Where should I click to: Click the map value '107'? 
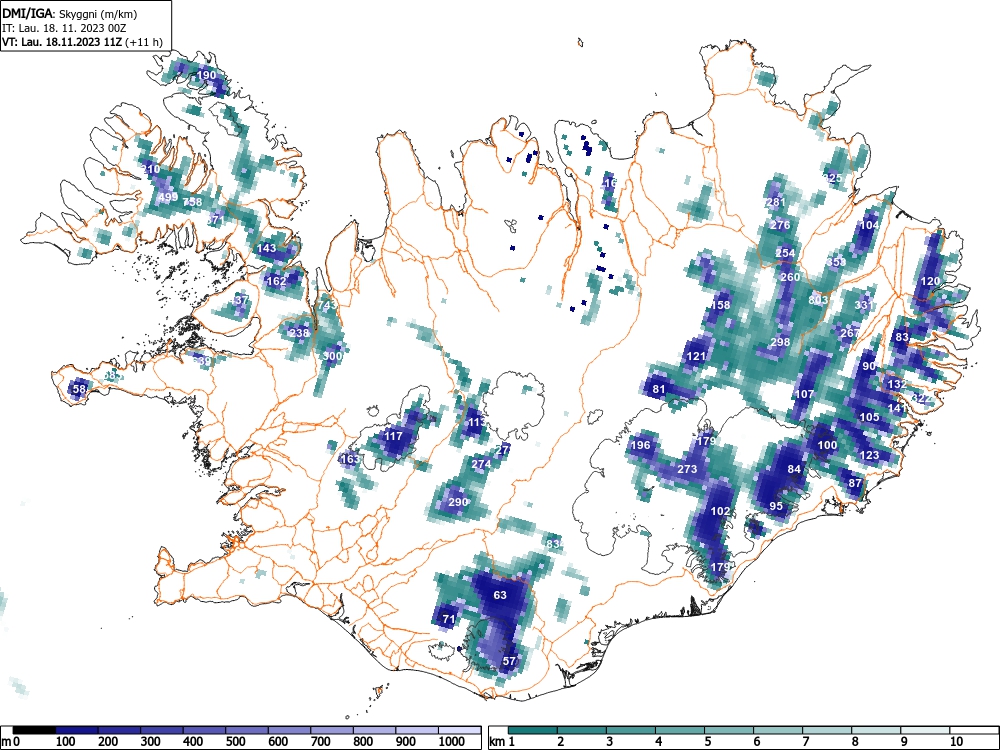pos(804,394)
